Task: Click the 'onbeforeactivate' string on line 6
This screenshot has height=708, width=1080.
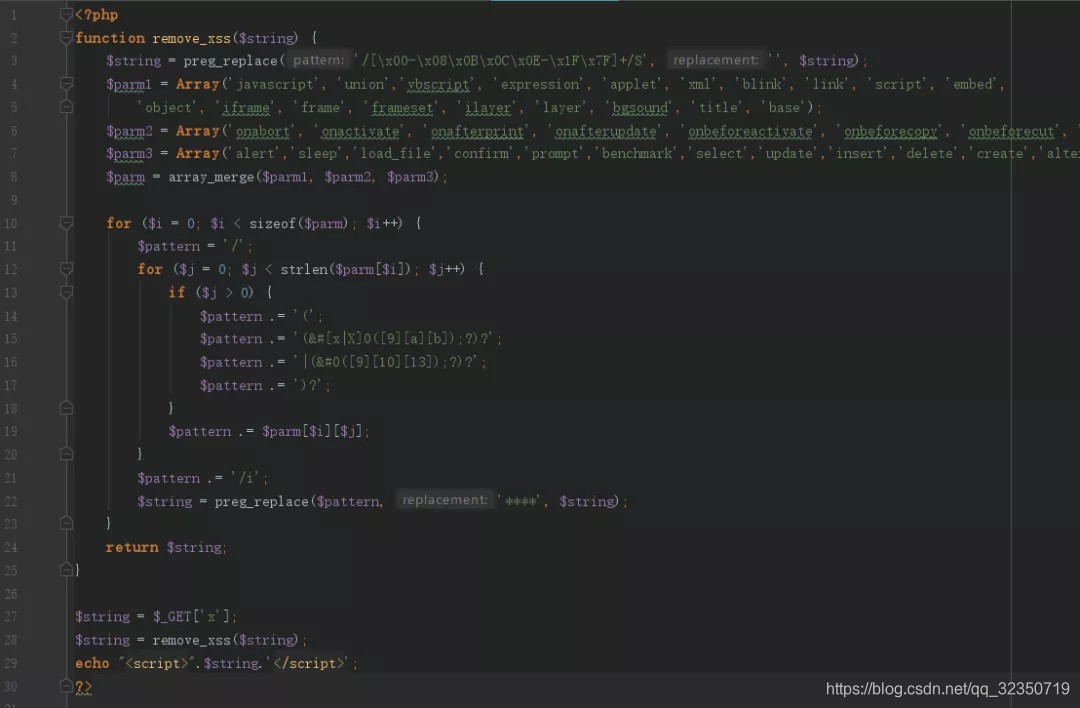Action: (750, 131)
